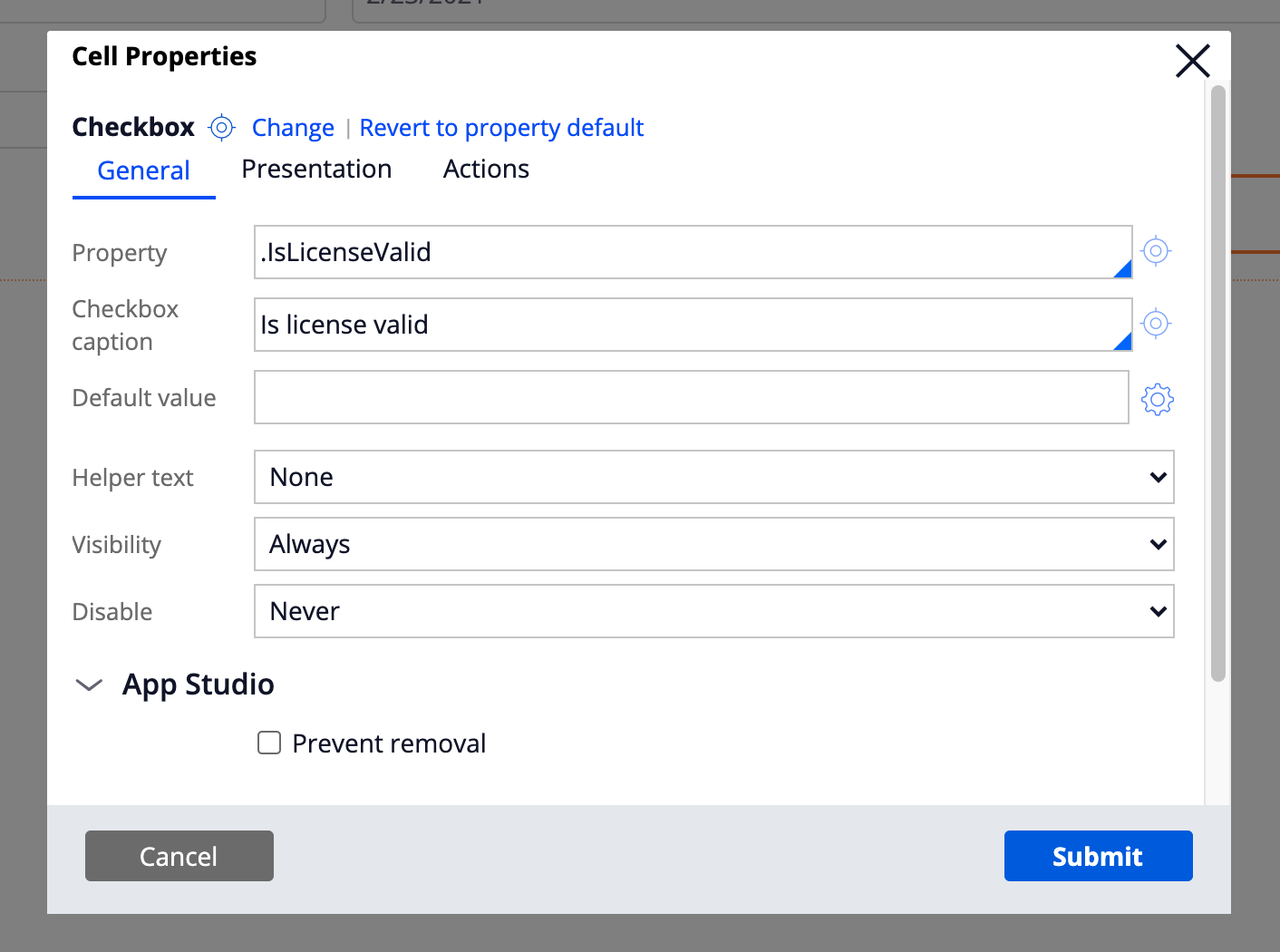Switch to the Presentation tab

click(316, 169)
